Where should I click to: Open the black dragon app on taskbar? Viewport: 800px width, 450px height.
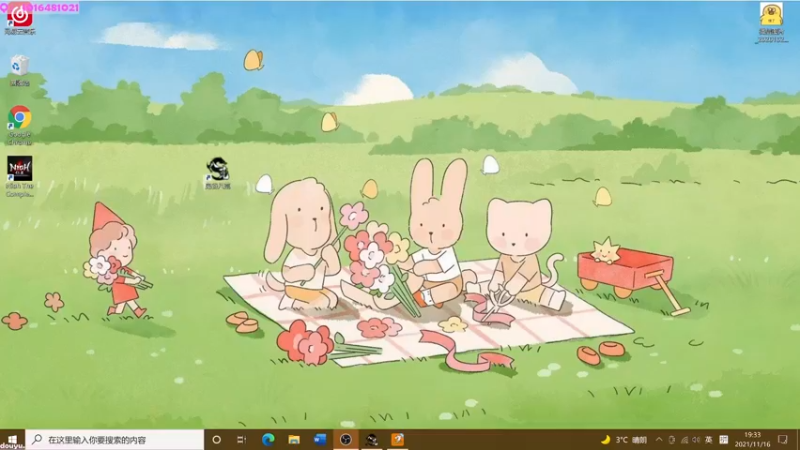pos(371,439)
